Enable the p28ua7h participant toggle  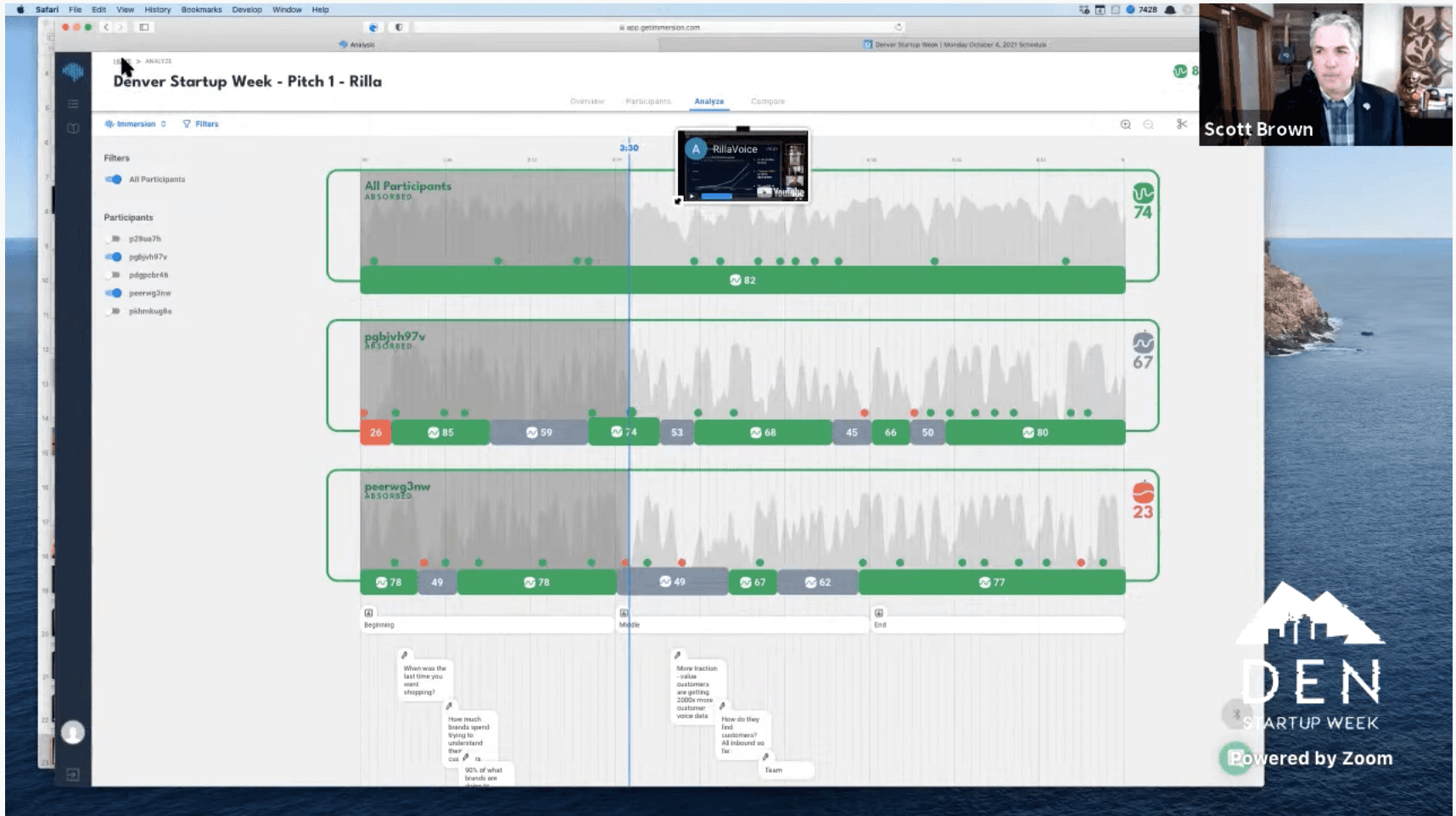click(111, 238)
